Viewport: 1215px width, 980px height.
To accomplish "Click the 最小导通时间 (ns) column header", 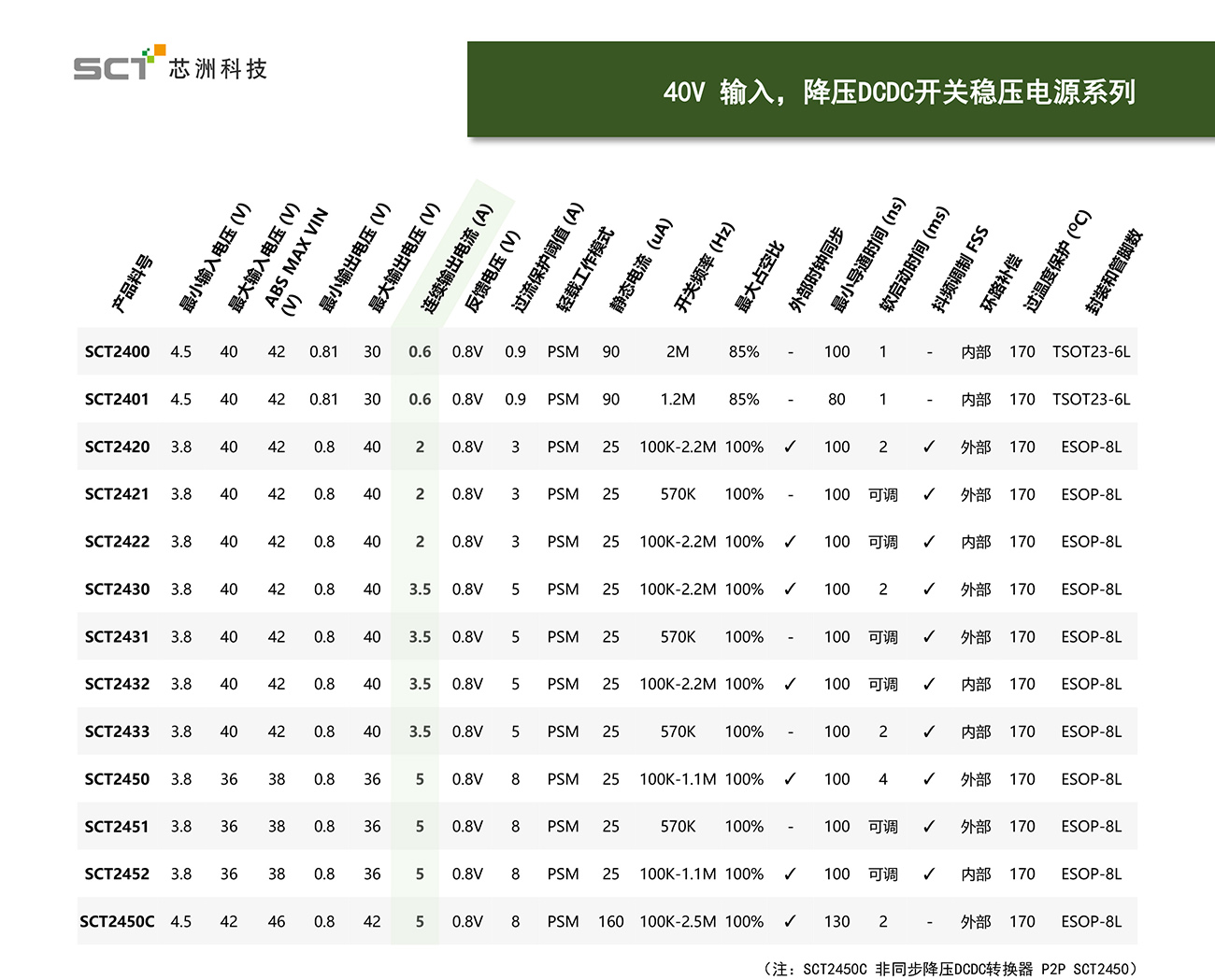I will [868, 255].
